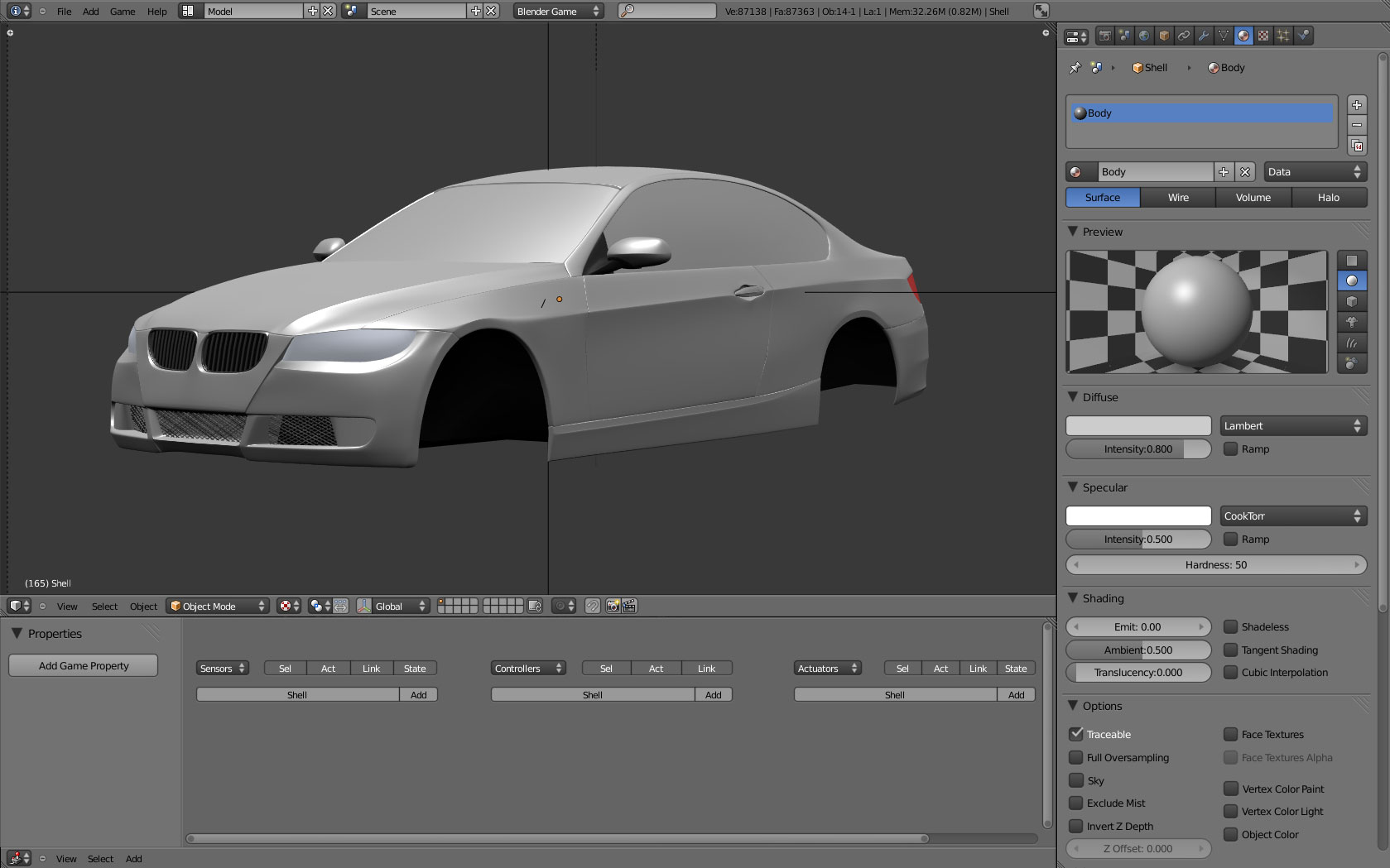Open the Physics properties tab
This screenshot has width=1390, height=868.
1302,36
